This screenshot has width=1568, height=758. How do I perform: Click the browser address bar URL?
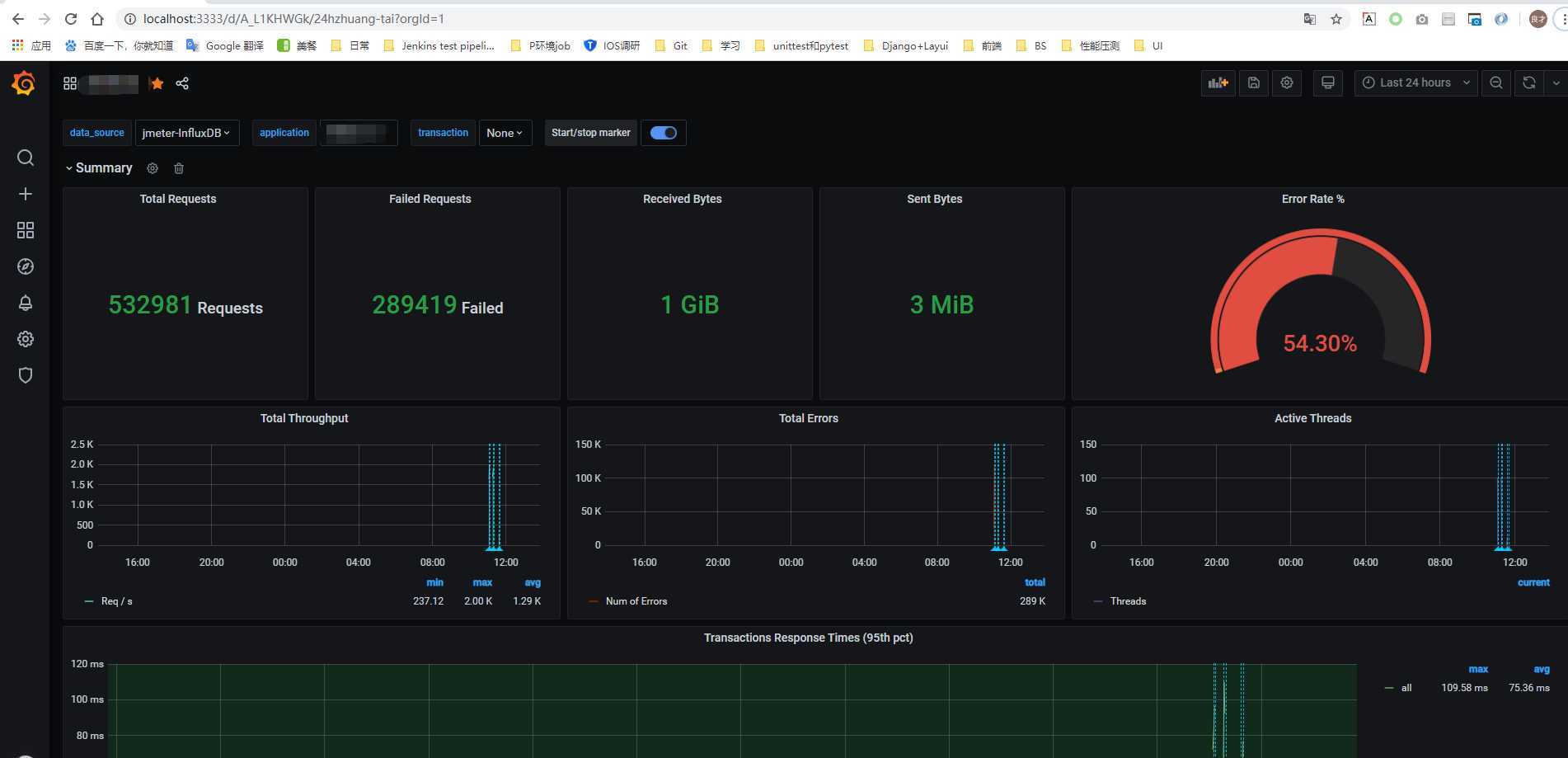point(293,19)
